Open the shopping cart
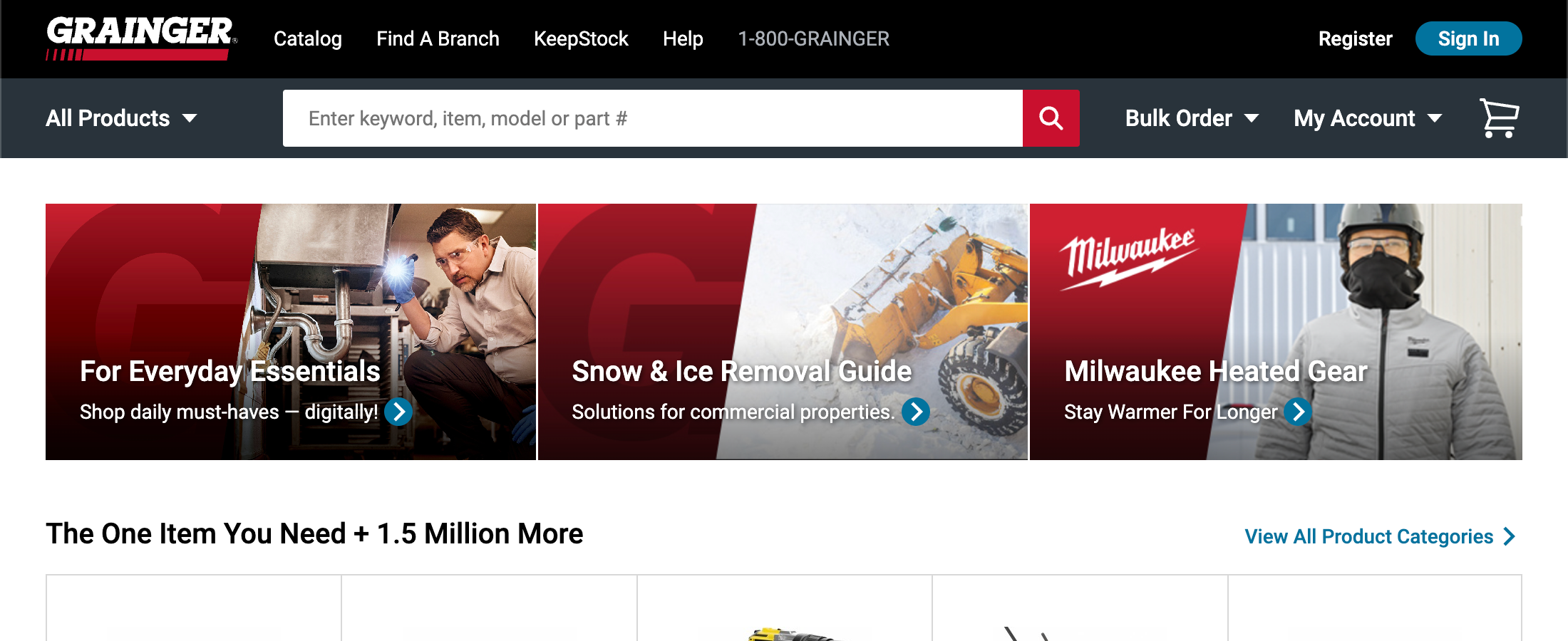The width and height of the screenshot is (1568, 641). (x=1499, y=117)
